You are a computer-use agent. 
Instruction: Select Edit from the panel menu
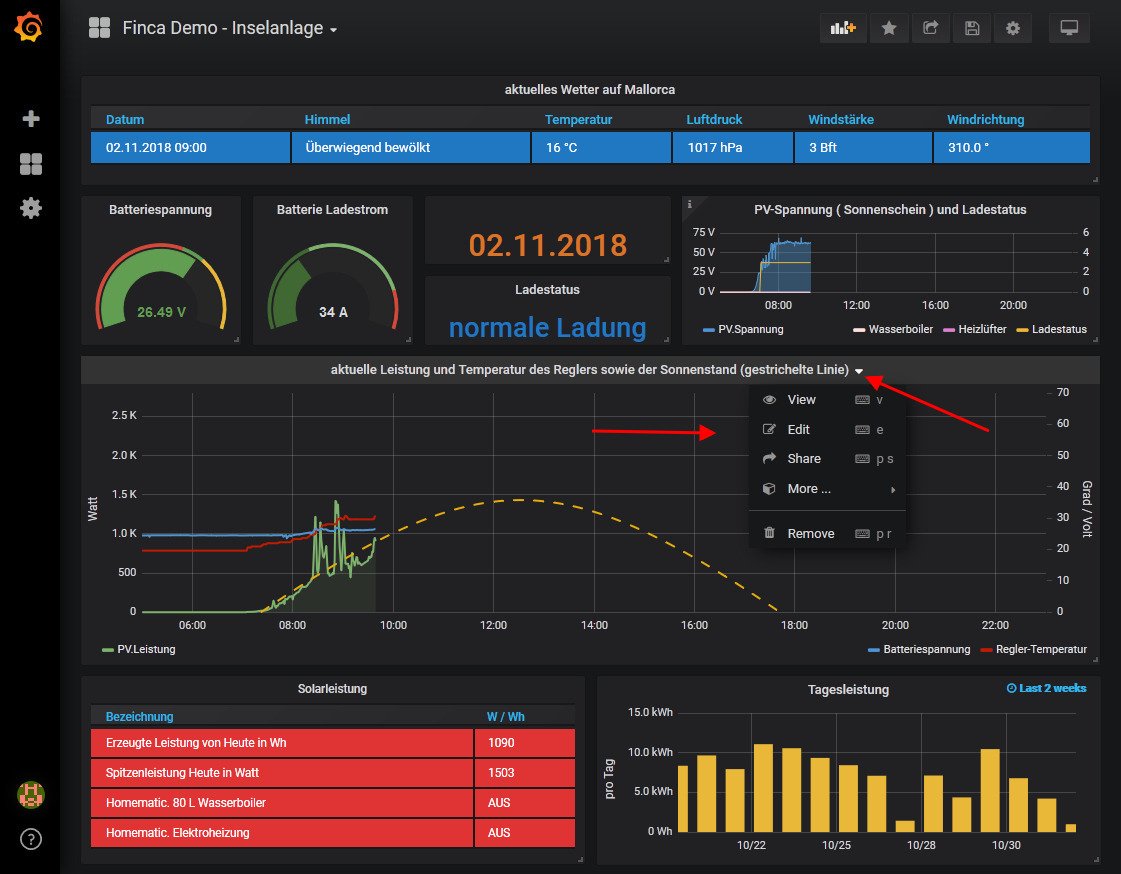tap(798, 429)
